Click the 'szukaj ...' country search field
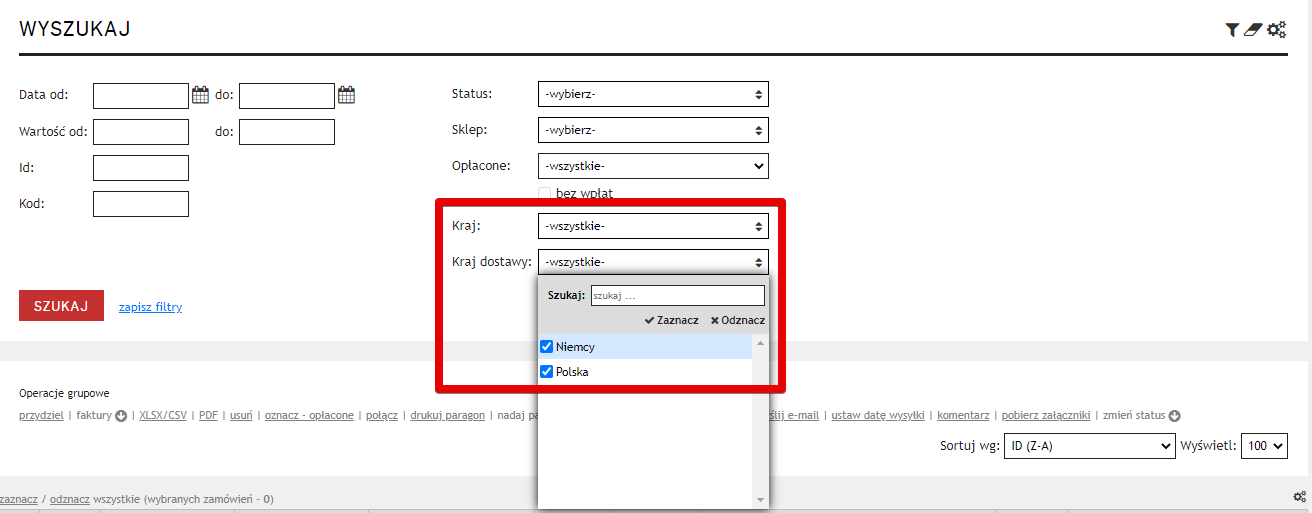Image resolution: width=1312 pixels, height=513 pixels. 677,296
